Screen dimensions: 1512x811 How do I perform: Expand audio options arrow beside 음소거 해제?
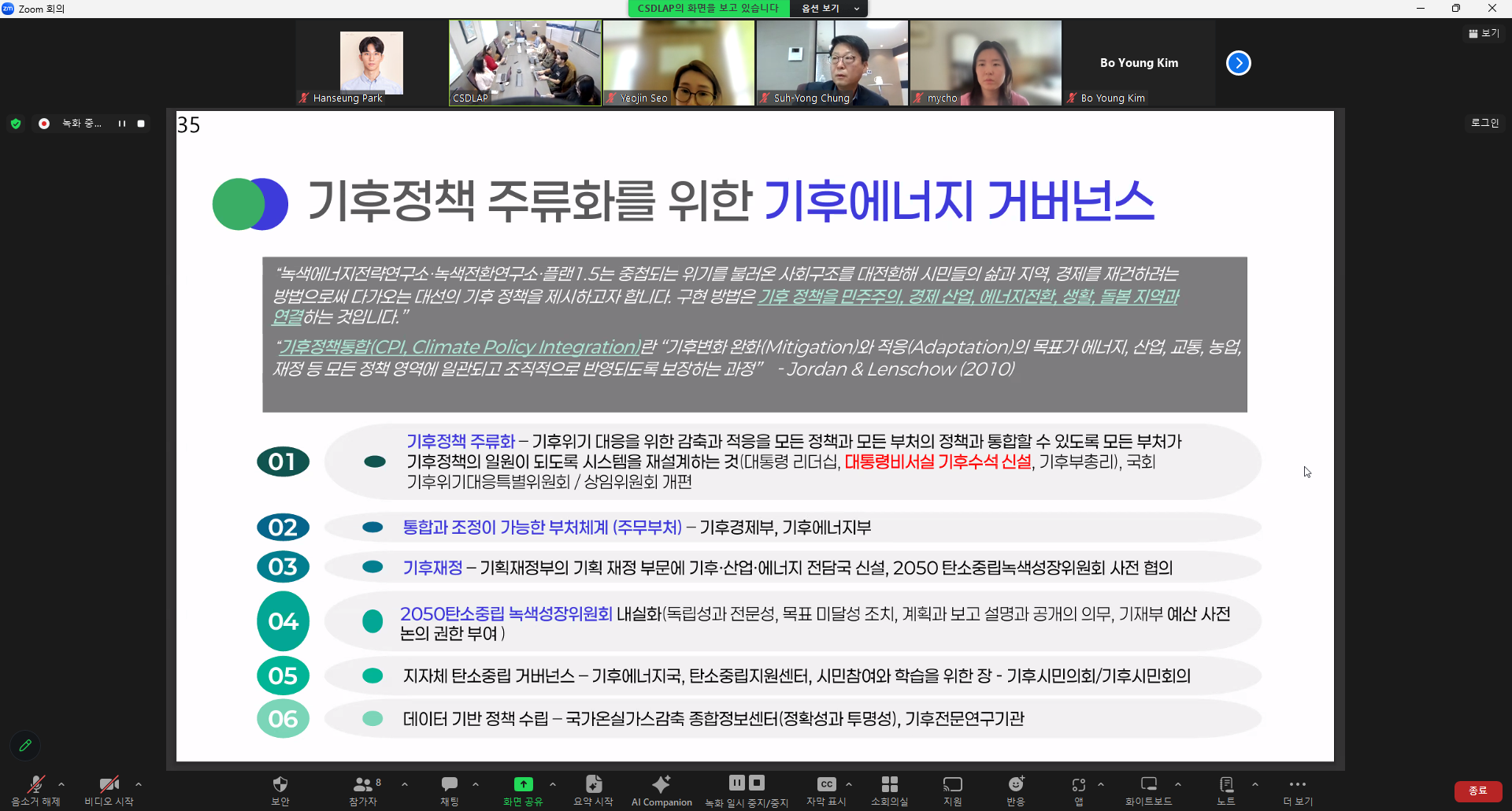[x=61, y=784]
